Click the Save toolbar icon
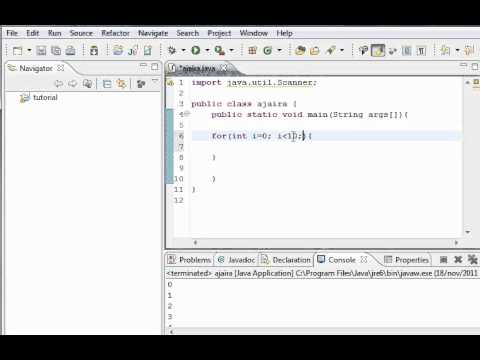Viewport: 480px width, 360px height. click(x=41, y=51)
